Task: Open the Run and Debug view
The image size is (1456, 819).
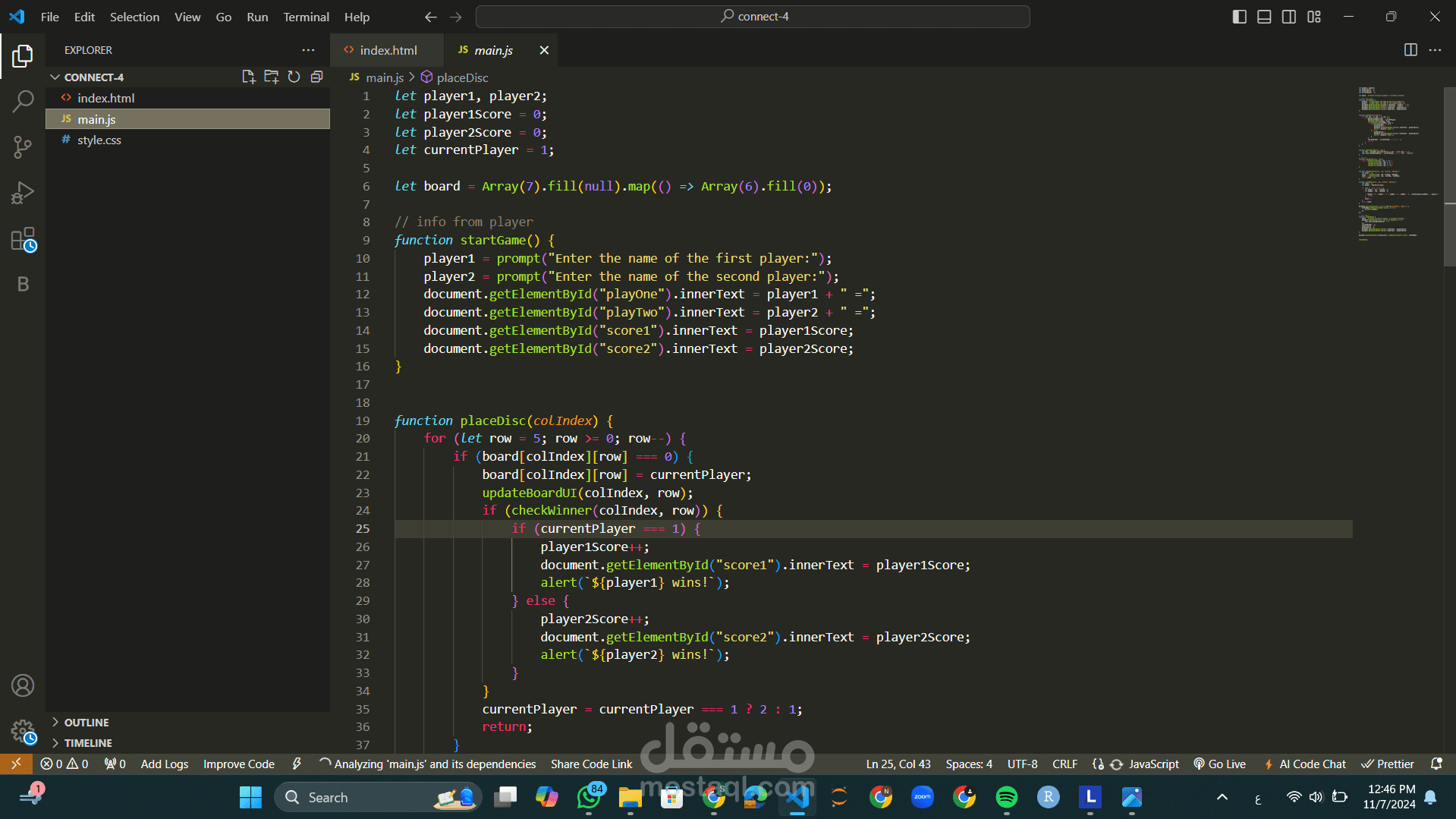Action: point(23,193)
